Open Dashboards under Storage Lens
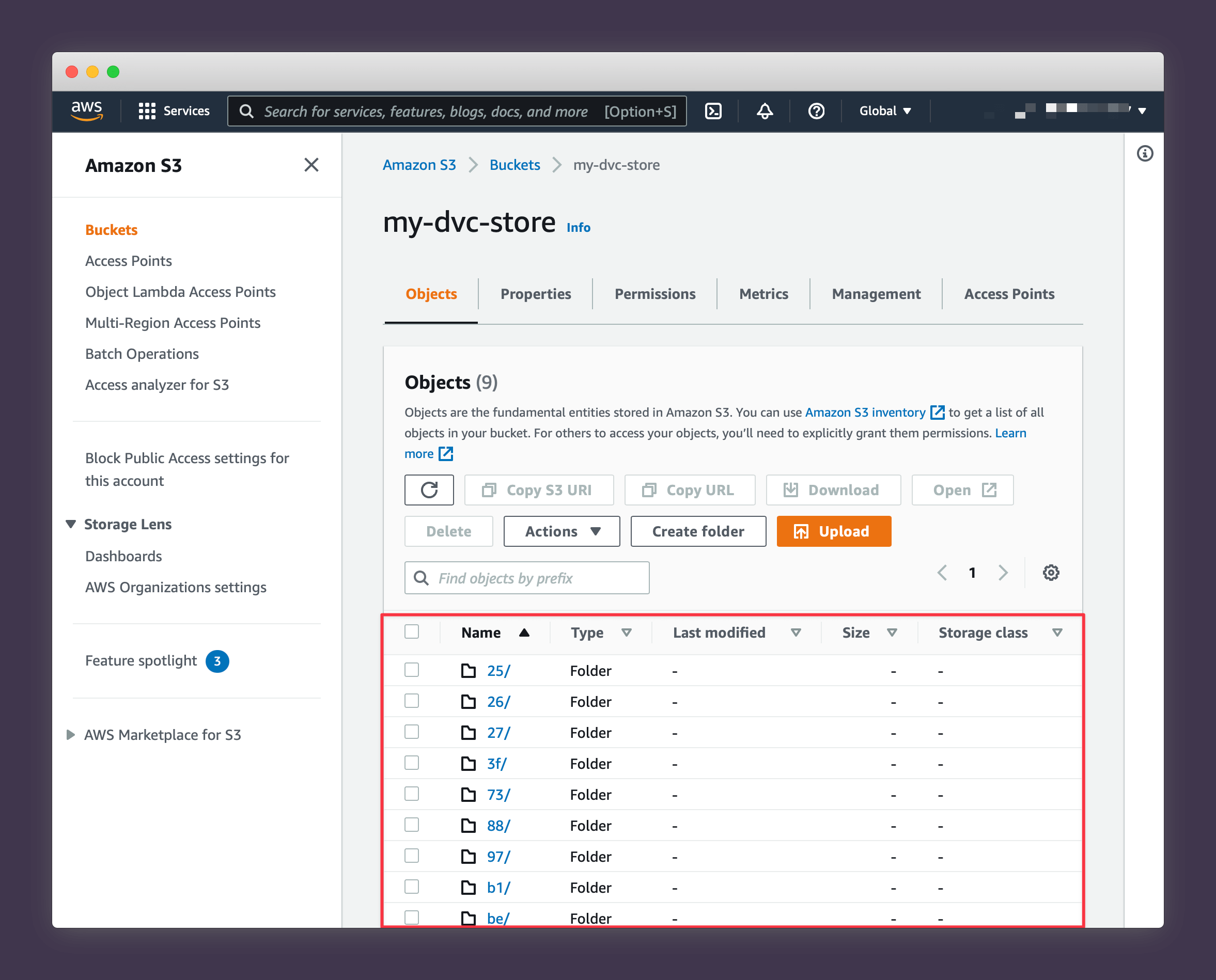 coord(123,557)
